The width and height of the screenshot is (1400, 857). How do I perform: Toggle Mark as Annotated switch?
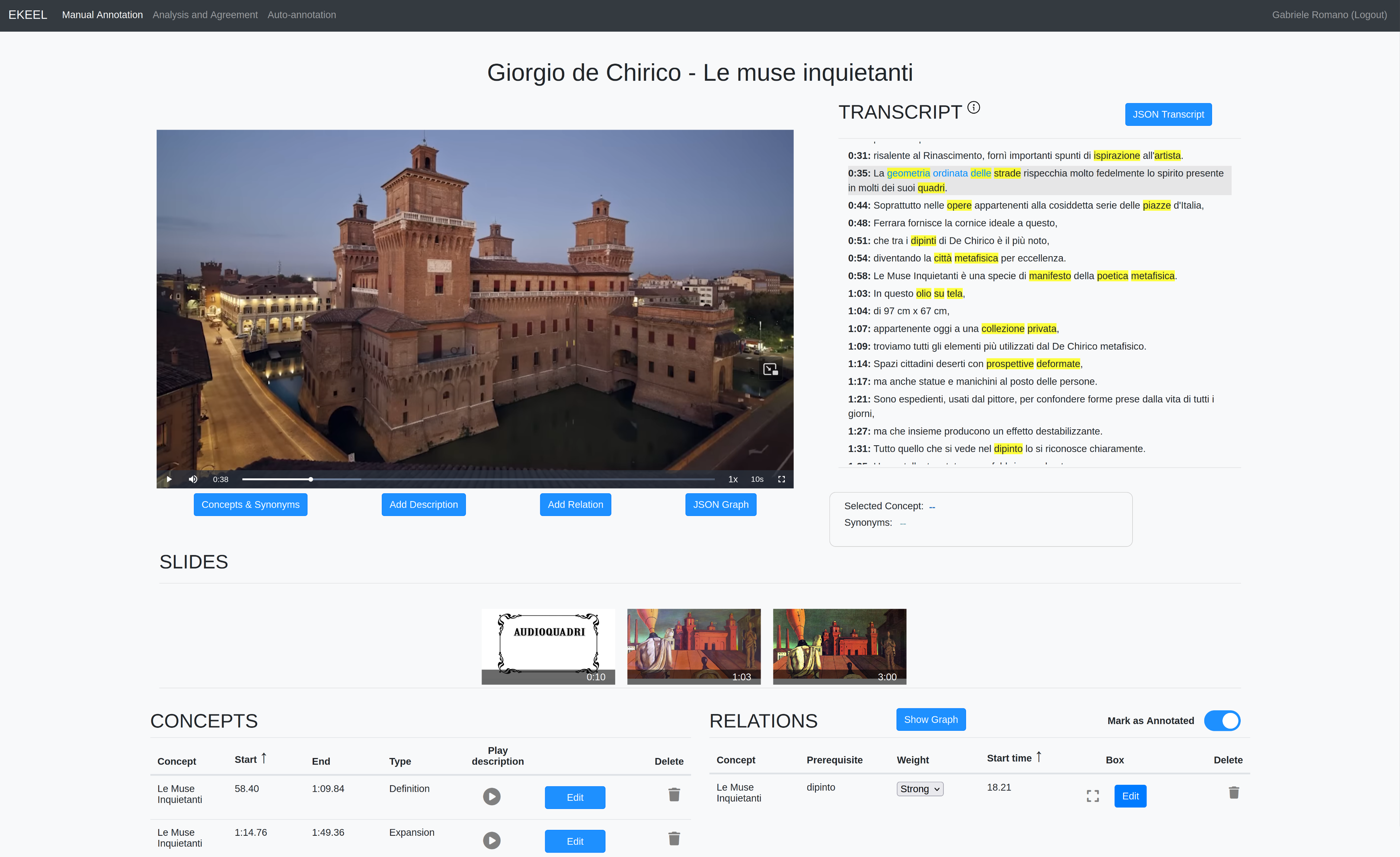coord(1222,721)
